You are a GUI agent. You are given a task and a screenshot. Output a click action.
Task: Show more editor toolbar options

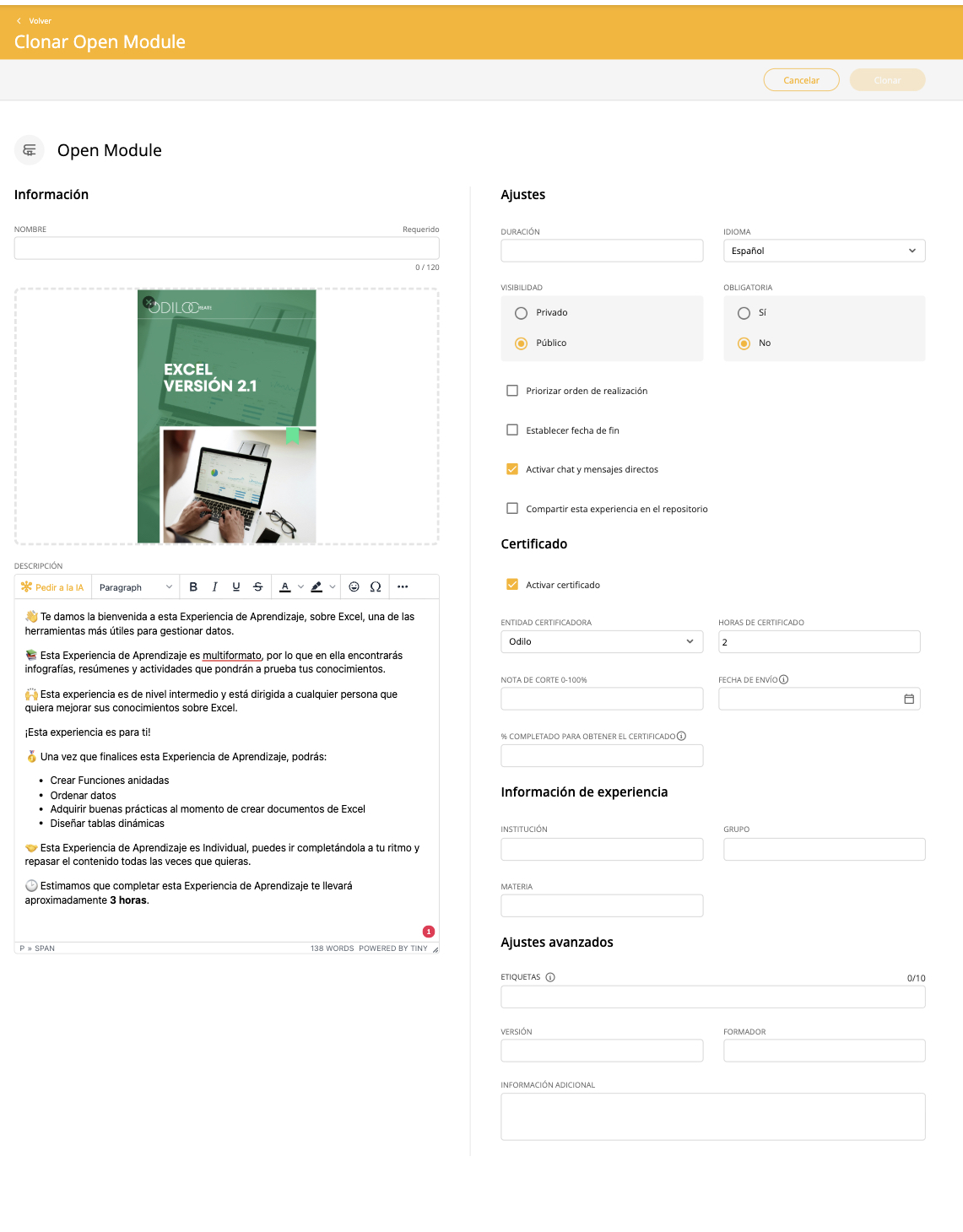(x=403, y=587)
